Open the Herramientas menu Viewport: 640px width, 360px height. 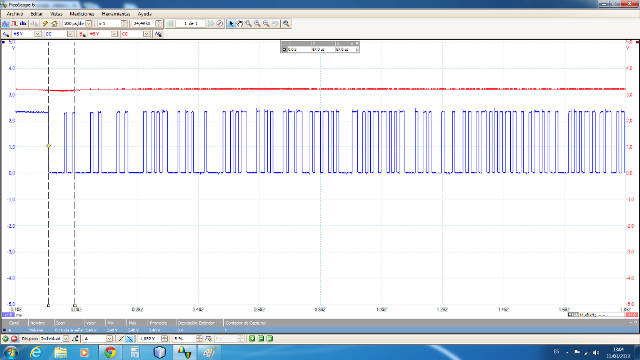click(116, 14)
